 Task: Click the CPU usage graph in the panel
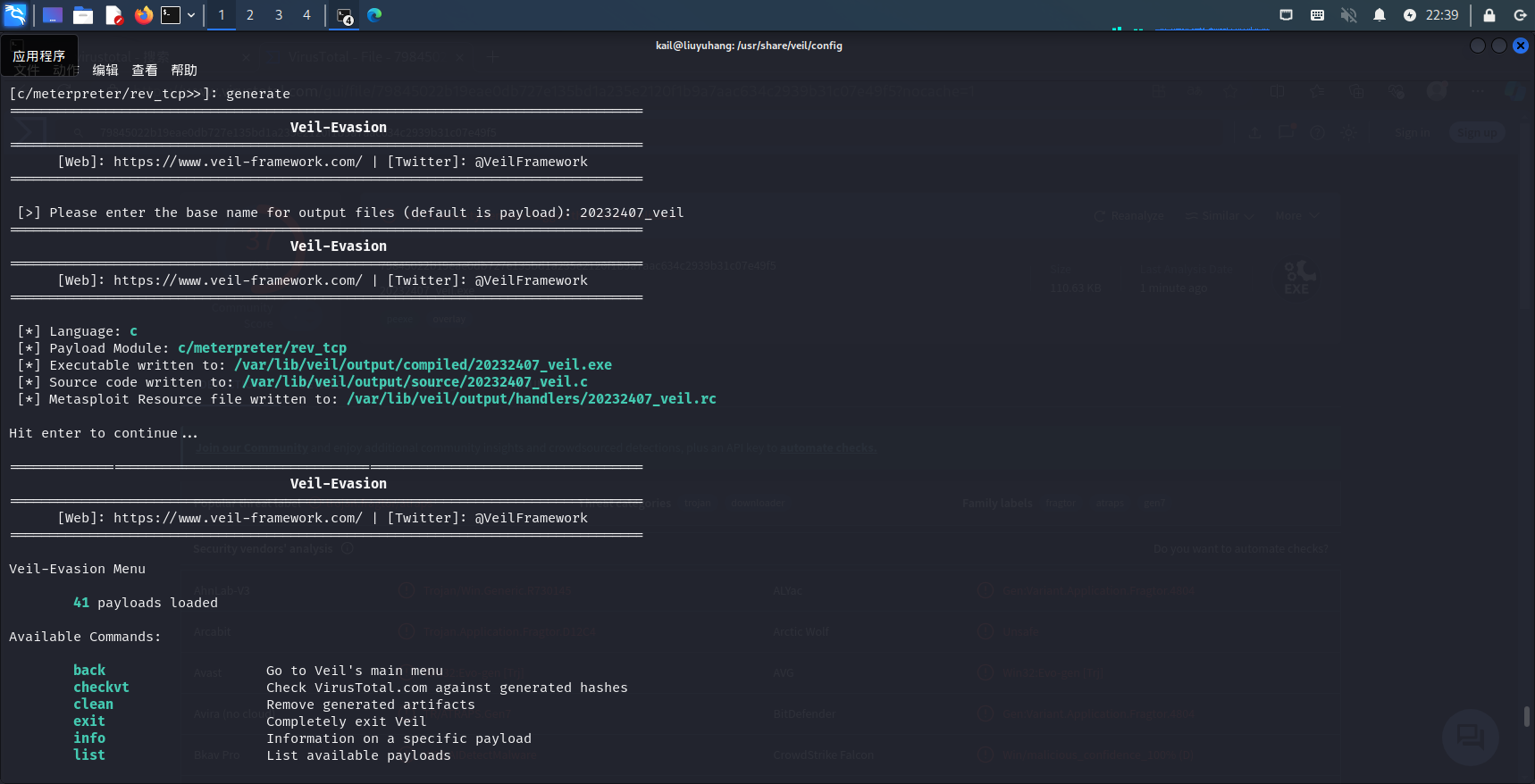pyautogui.click(x=1188, y=28)
